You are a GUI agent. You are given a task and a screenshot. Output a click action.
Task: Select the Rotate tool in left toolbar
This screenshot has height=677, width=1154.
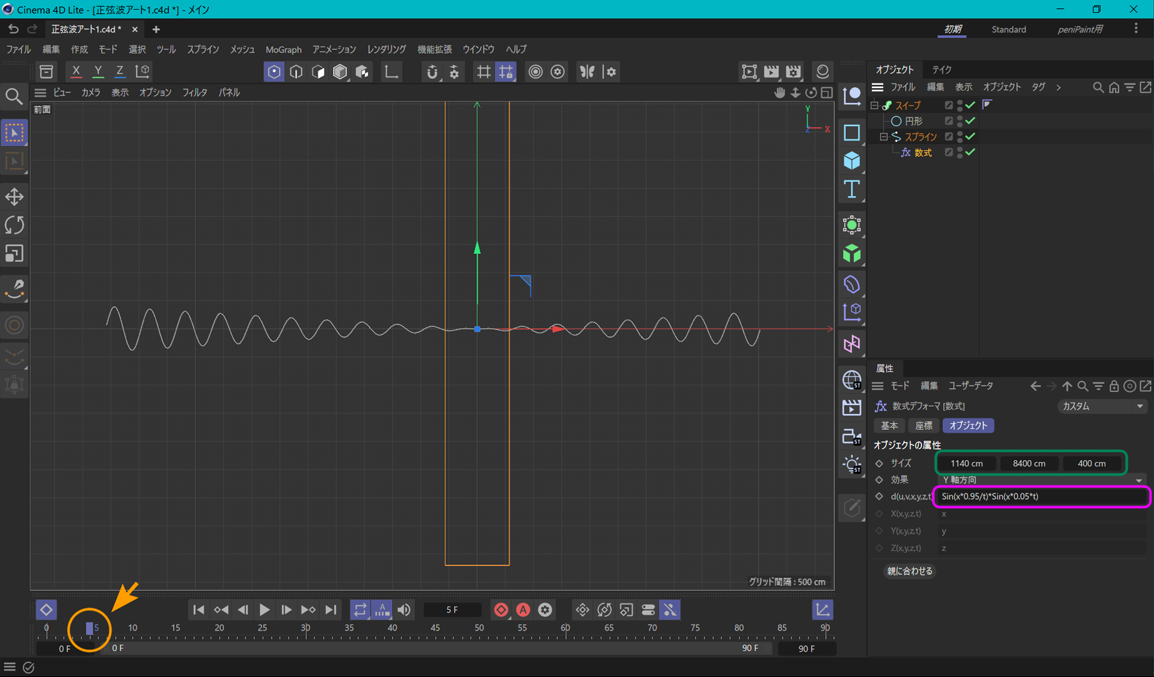[14, 225]
